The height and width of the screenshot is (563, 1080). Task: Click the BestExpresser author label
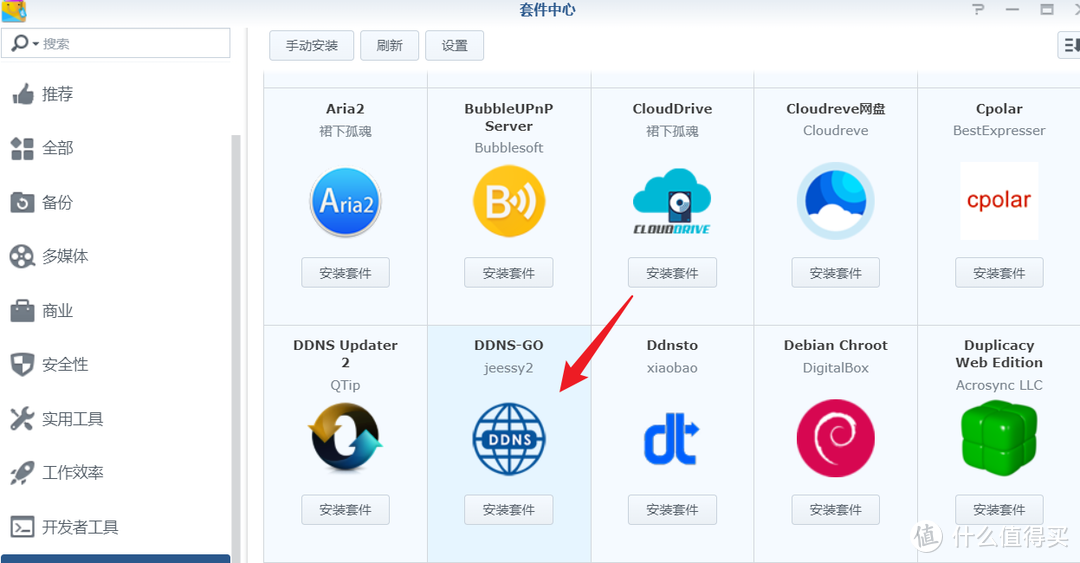pos(999,131)
